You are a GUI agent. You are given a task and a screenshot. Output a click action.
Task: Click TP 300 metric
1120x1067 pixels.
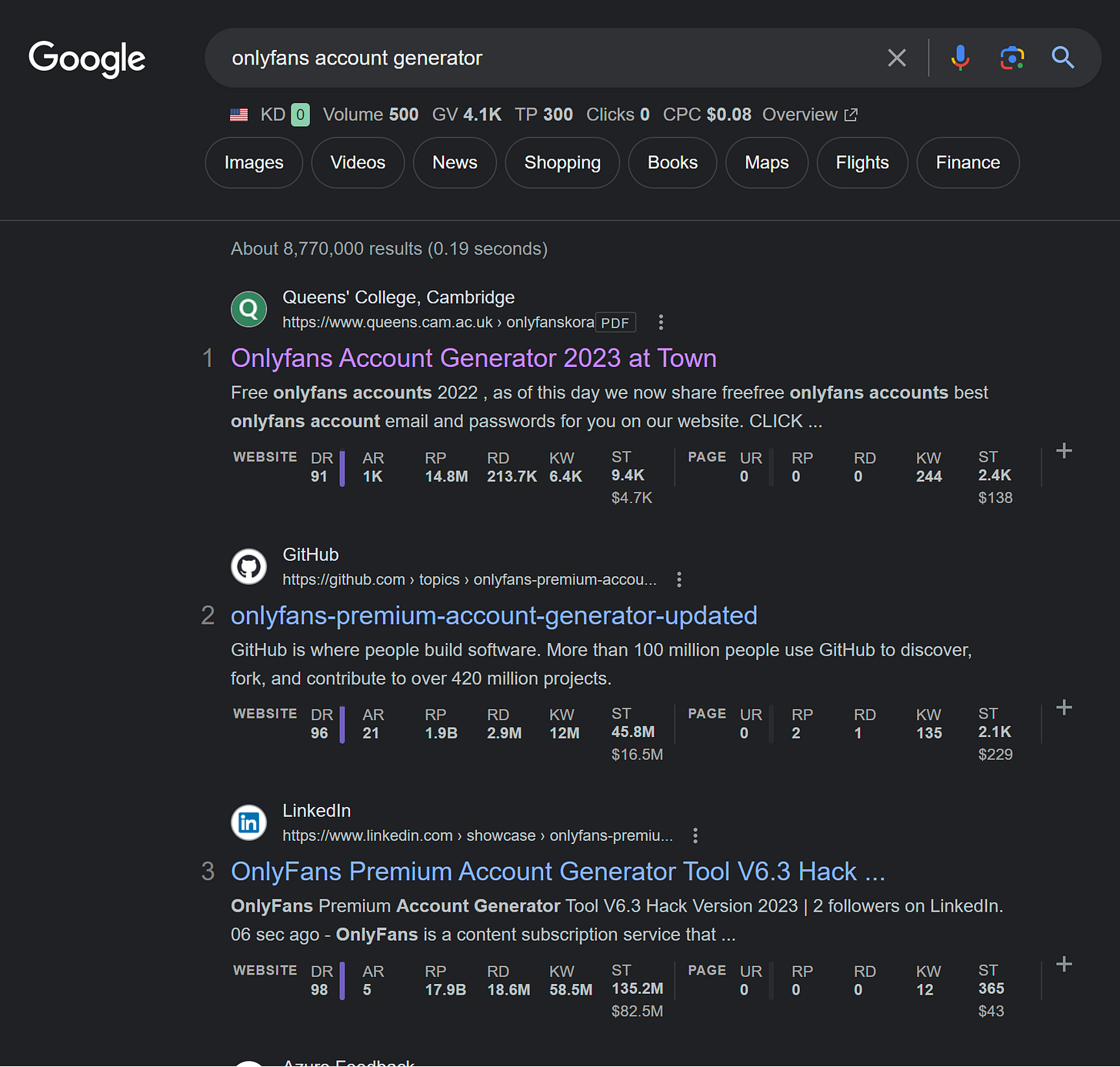tap(544, 115)
